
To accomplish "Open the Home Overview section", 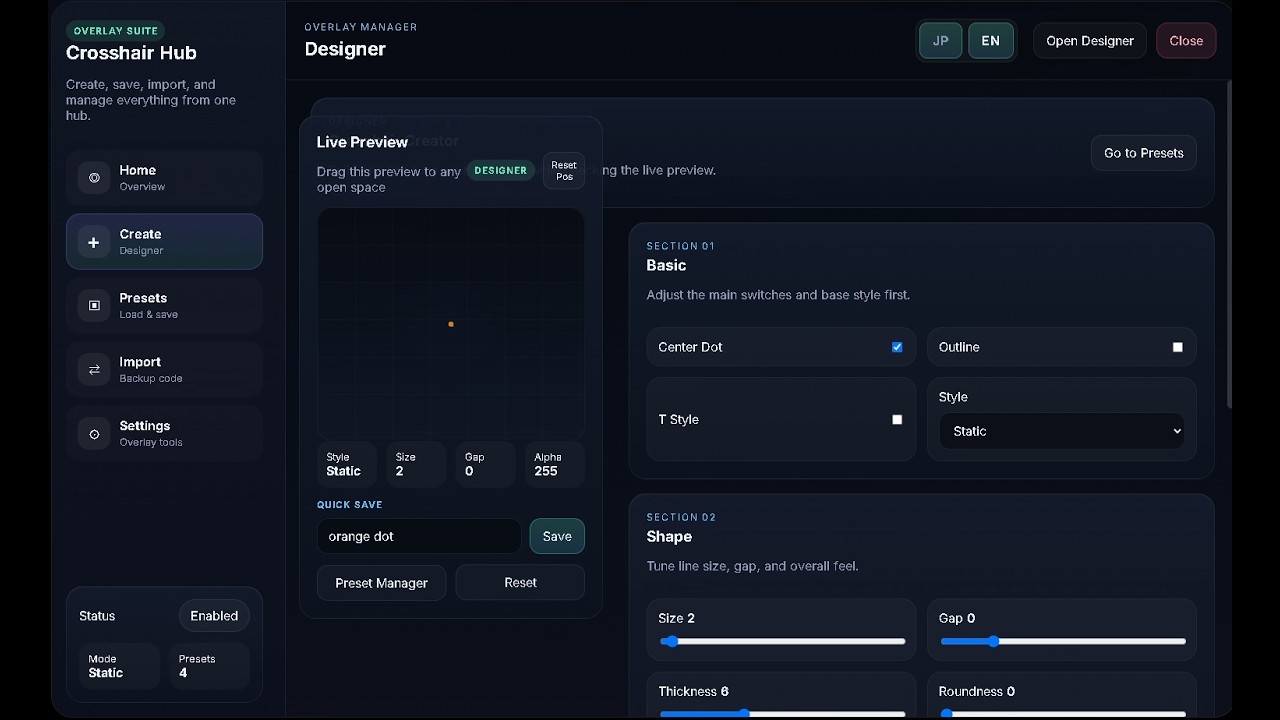I will pos(164,178).
